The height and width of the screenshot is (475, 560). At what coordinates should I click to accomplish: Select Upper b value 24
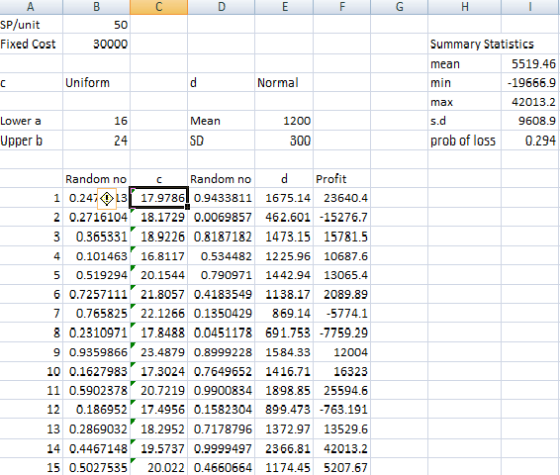[x=96, y=140]
